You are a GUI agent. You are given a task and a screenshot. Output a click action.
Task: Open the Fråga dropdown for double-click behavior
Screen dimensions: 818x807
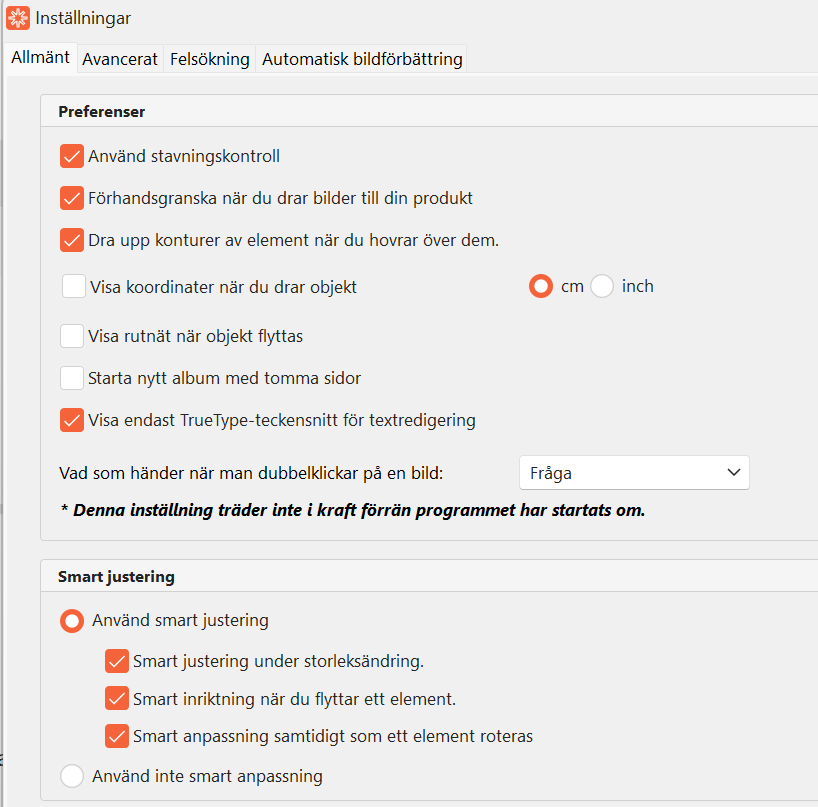pyautogui.click(x=634, y=472)
